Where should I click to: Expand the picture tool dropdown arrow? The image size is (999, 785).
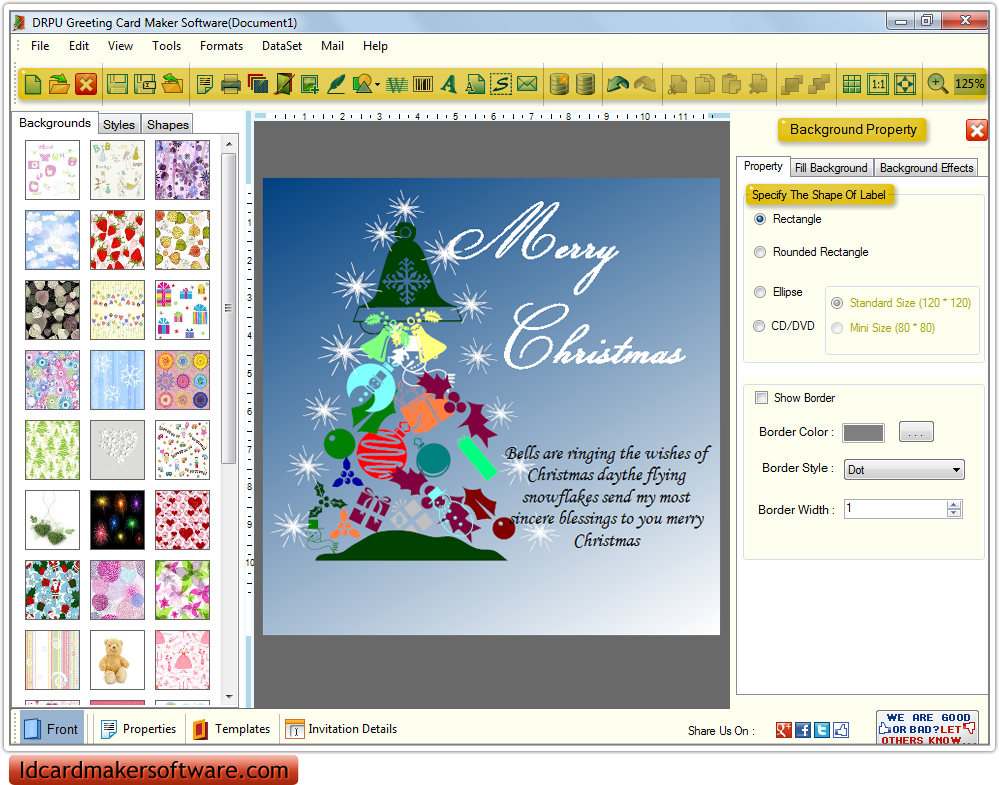pyautogui.click(x=377, y=86)
